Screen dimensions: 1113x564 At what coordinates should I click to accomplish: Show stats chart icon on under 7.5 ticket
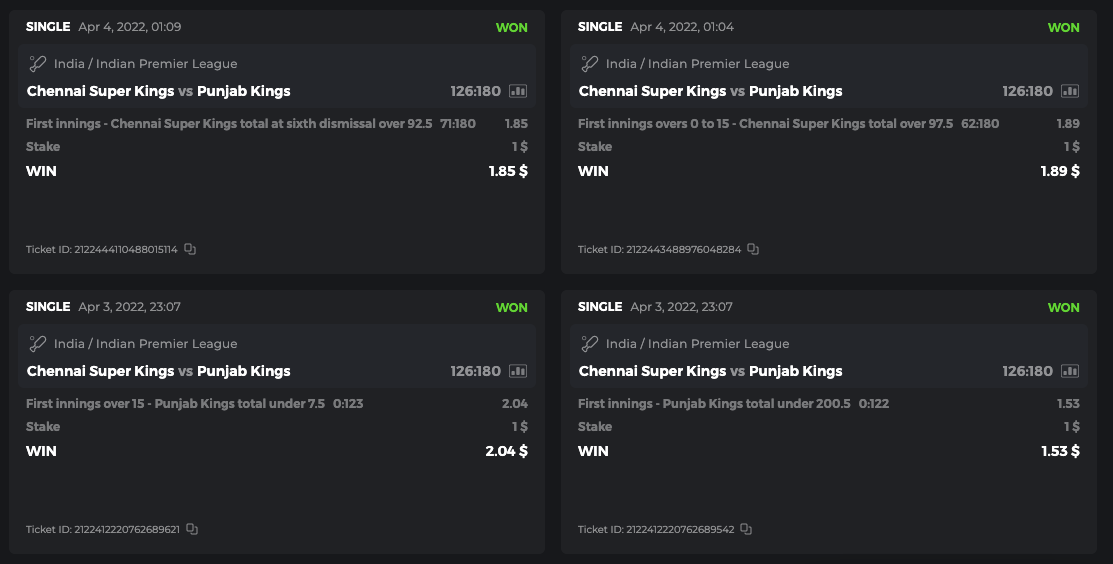[x=517, y=371]
